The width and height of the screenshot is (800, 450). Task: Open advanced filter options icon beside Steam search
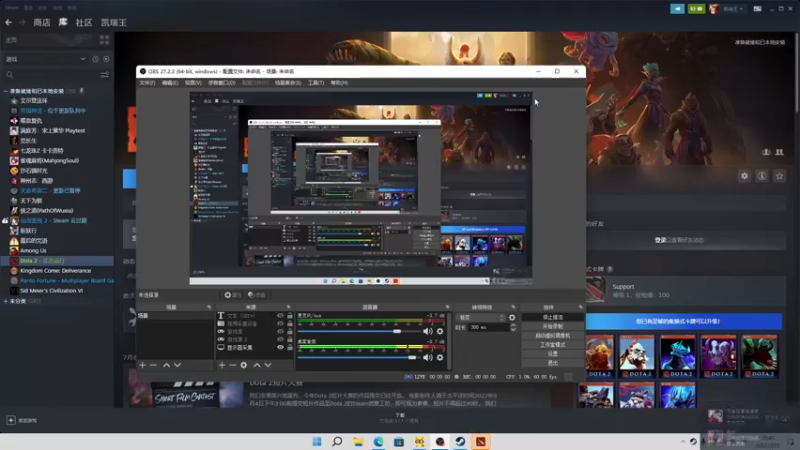click(x=105, y=75)
